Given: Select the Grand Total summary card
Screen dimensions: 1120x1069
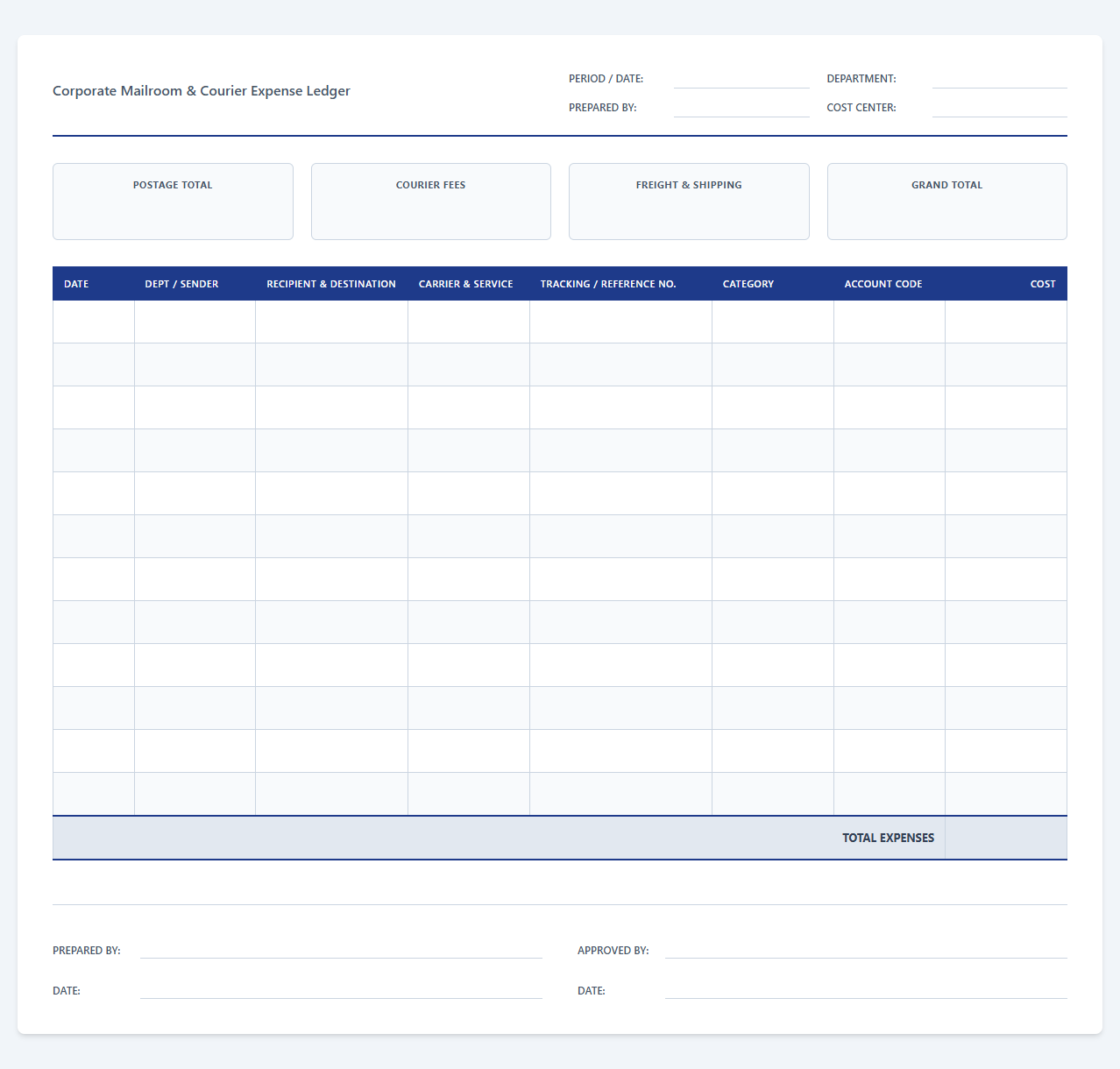Looking at the screenshot, I should pos(947,202).
